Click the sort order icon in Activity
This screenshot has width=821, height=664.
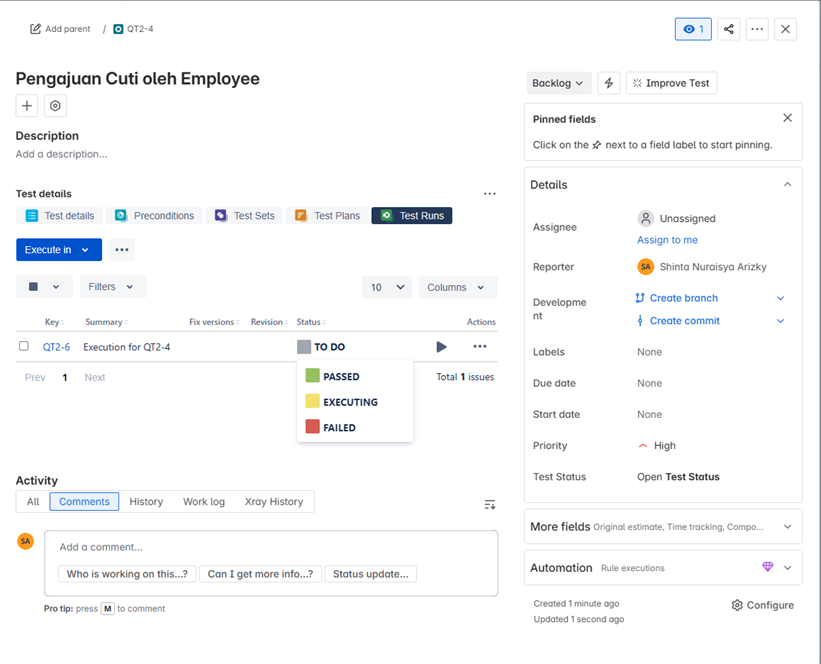click(489, 505)
